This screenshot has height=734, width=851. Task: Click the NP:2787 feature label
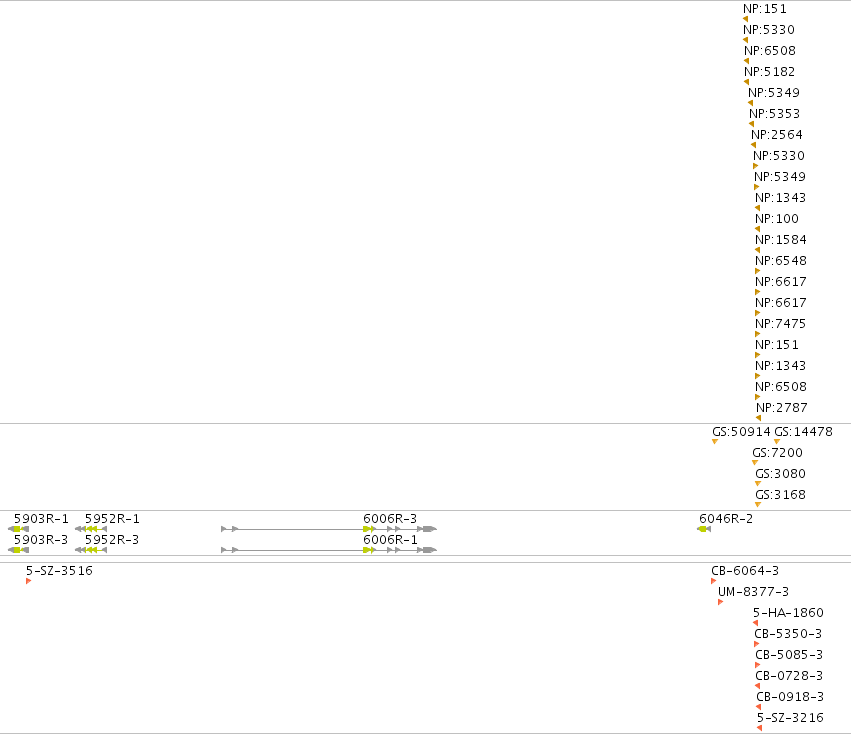click(782, 408)
